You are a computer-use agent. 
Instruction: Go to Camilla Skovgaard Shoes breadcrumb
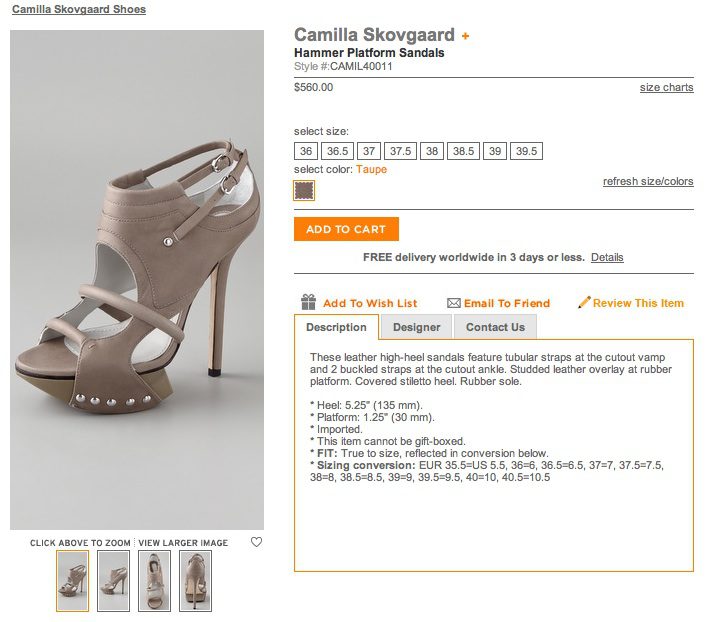pos(79,9)
